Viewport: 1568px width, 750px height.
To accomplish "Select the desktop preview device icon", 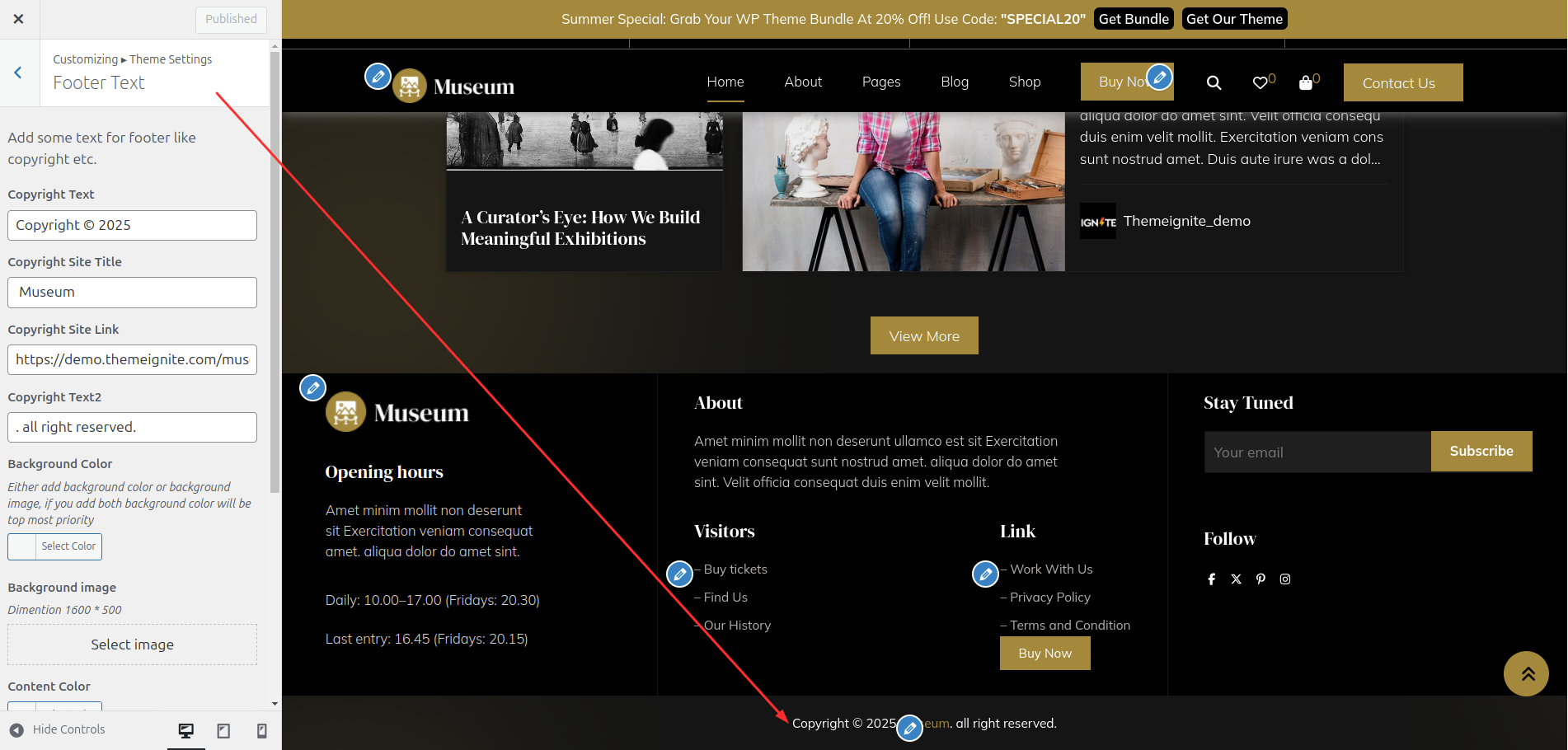I will click(x=186, y=730).
